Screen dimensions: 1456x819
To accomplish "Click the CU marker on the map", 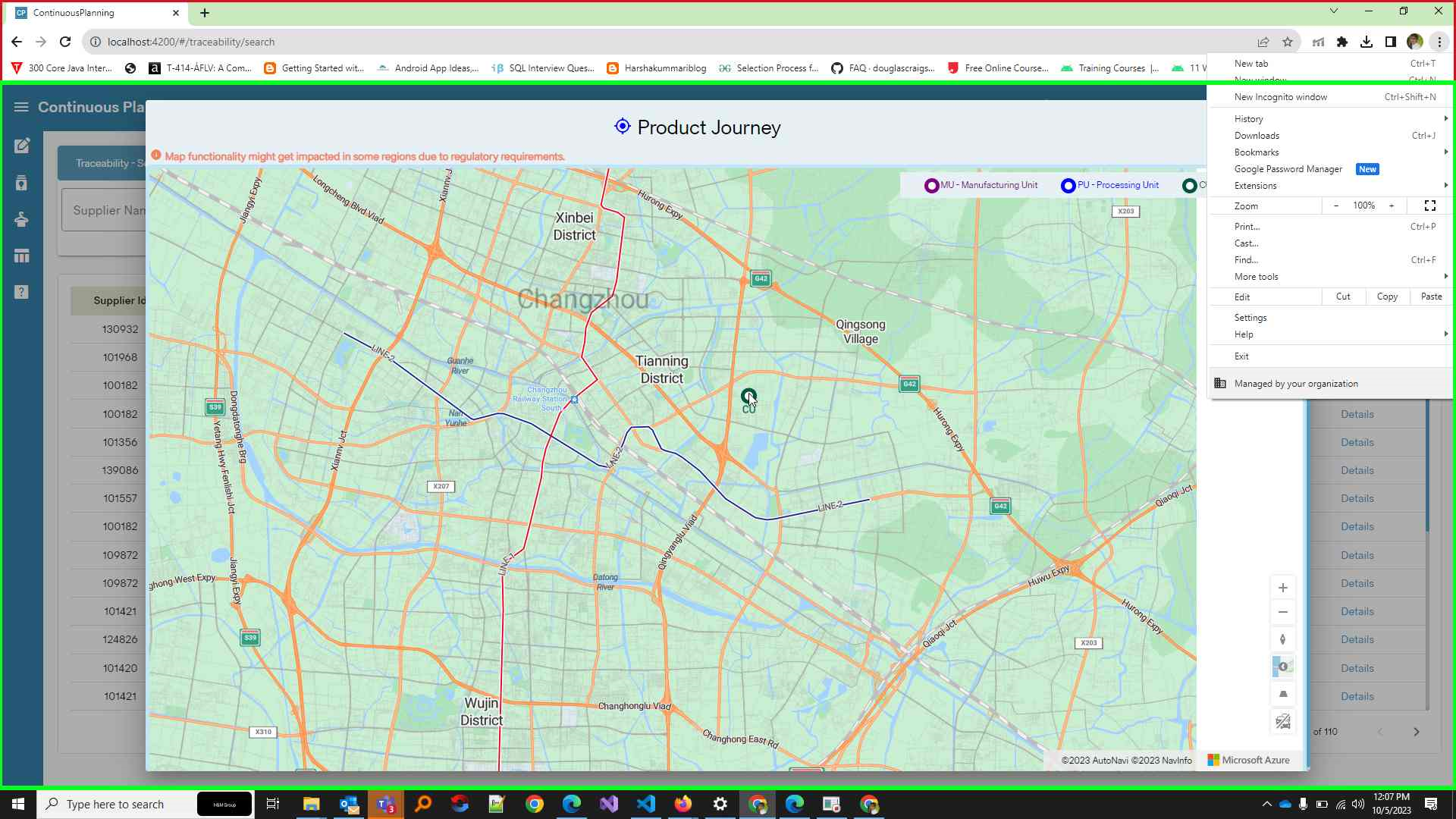I will coord(748,396).
